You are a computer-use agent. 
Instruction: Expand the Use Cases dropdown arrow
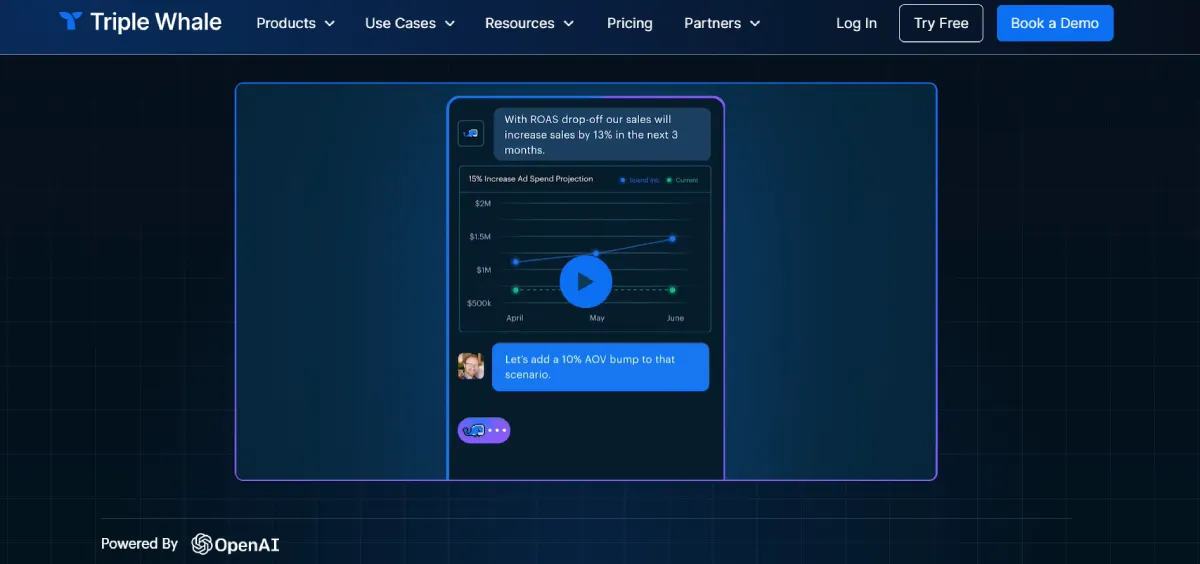tap(449, 23)
